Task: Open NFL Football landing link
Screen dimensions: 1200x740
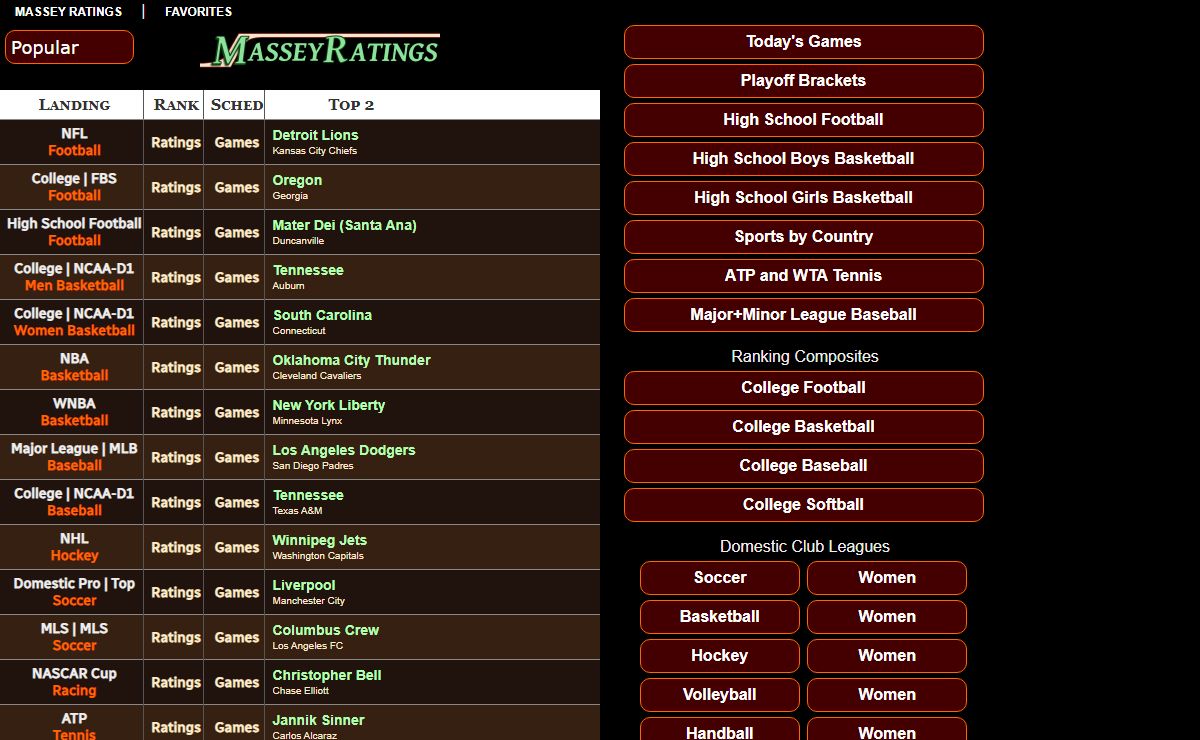Action: [74, 142]
